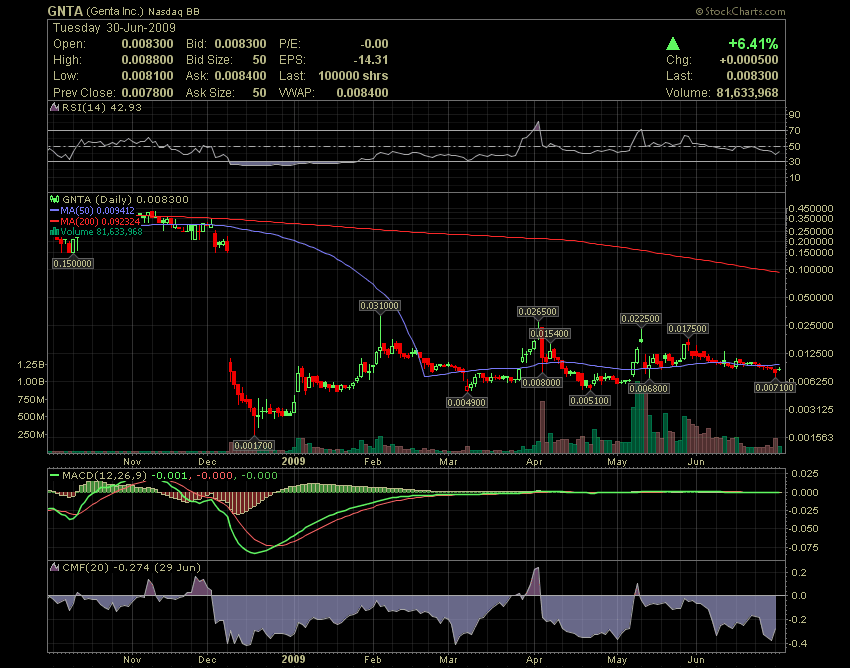The image size is (850, 668).
Task: Click the Chg value +0.000500
Action: (749, 60)
